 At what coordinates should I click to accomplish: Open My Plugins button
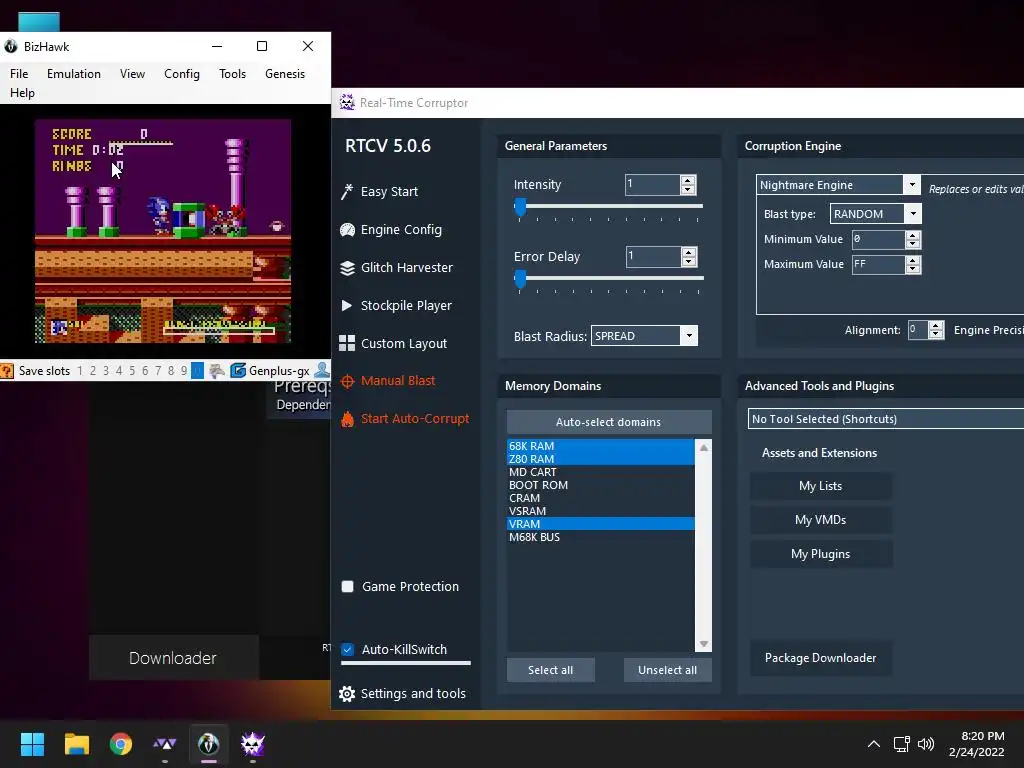pos(821,554)
